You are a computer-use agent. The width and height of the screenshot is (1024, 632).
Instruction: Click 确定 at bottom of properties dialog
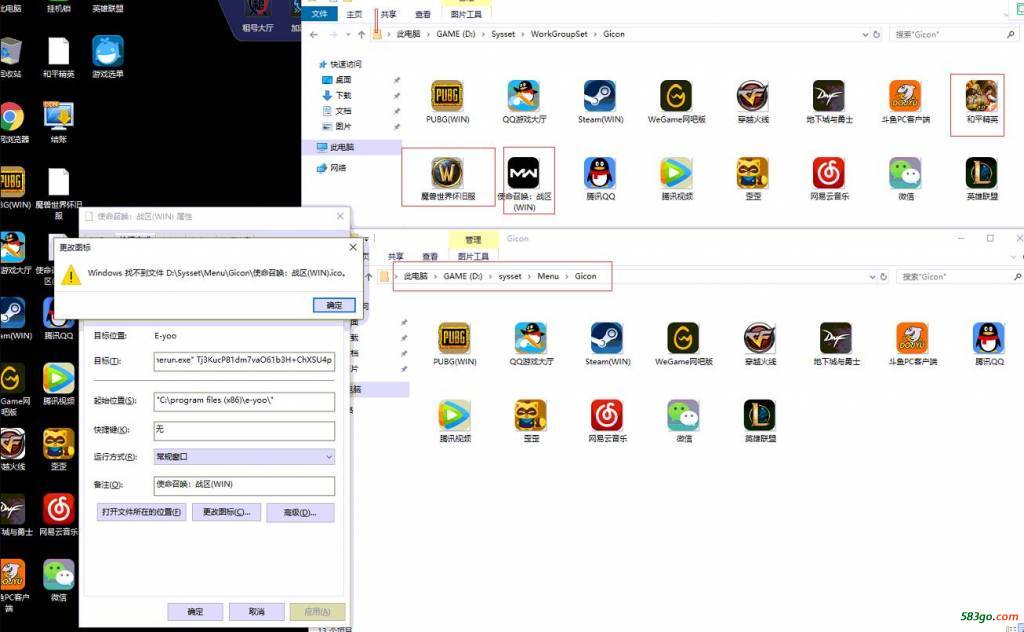pyautogui.click(x=195, y=612)
